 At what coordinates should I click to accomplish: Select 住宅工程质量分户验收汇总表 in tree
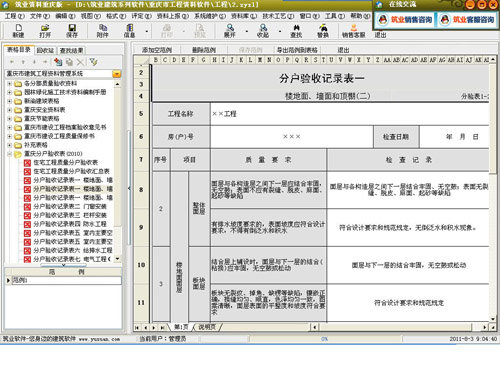click(x=71, y=171)
